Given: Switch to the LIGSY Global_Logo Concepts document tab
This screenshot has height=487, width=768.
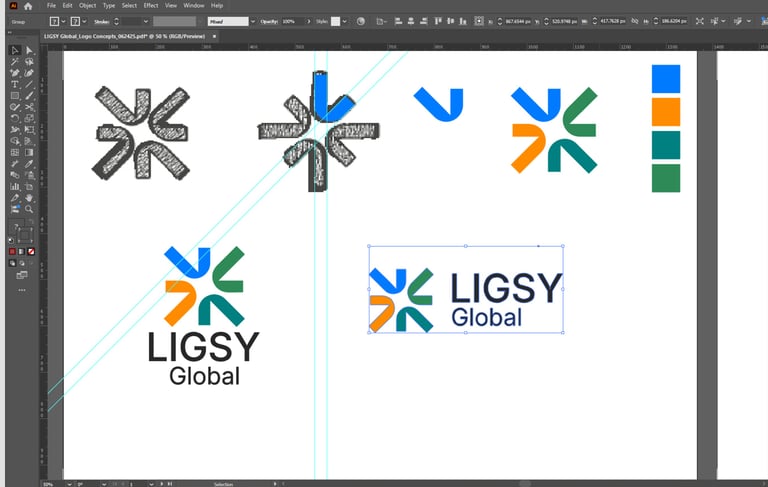Looking at the screenshot, I should 124,36.
